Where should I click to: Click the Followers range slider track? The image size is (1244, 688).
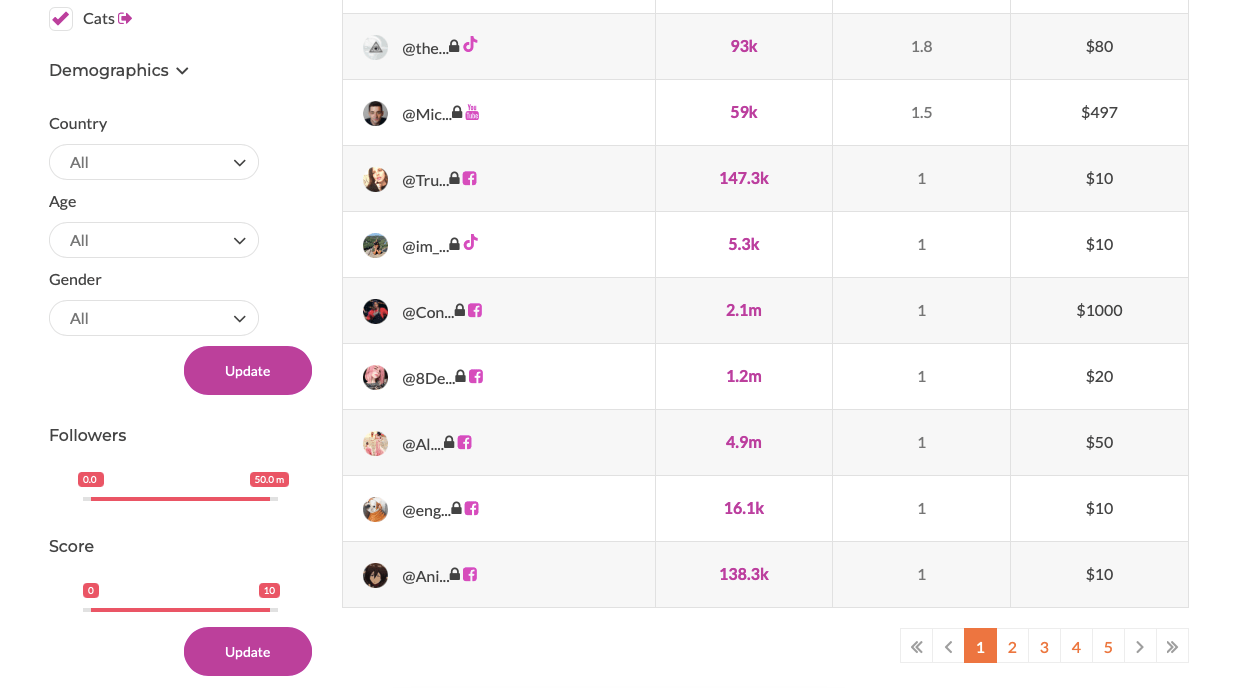pos(180,498)
